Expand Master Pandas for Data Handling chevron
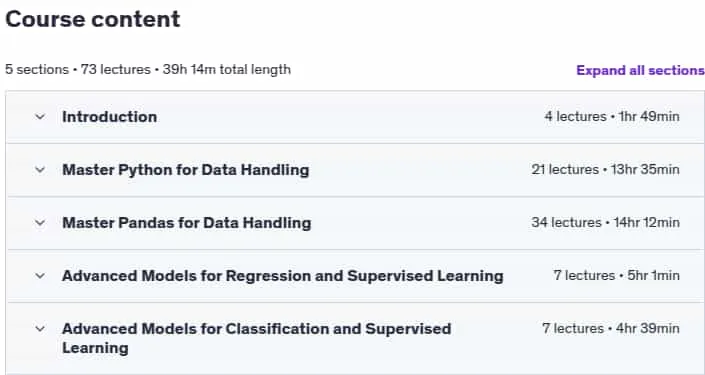 pyautogui.click(x=40, y=223)
